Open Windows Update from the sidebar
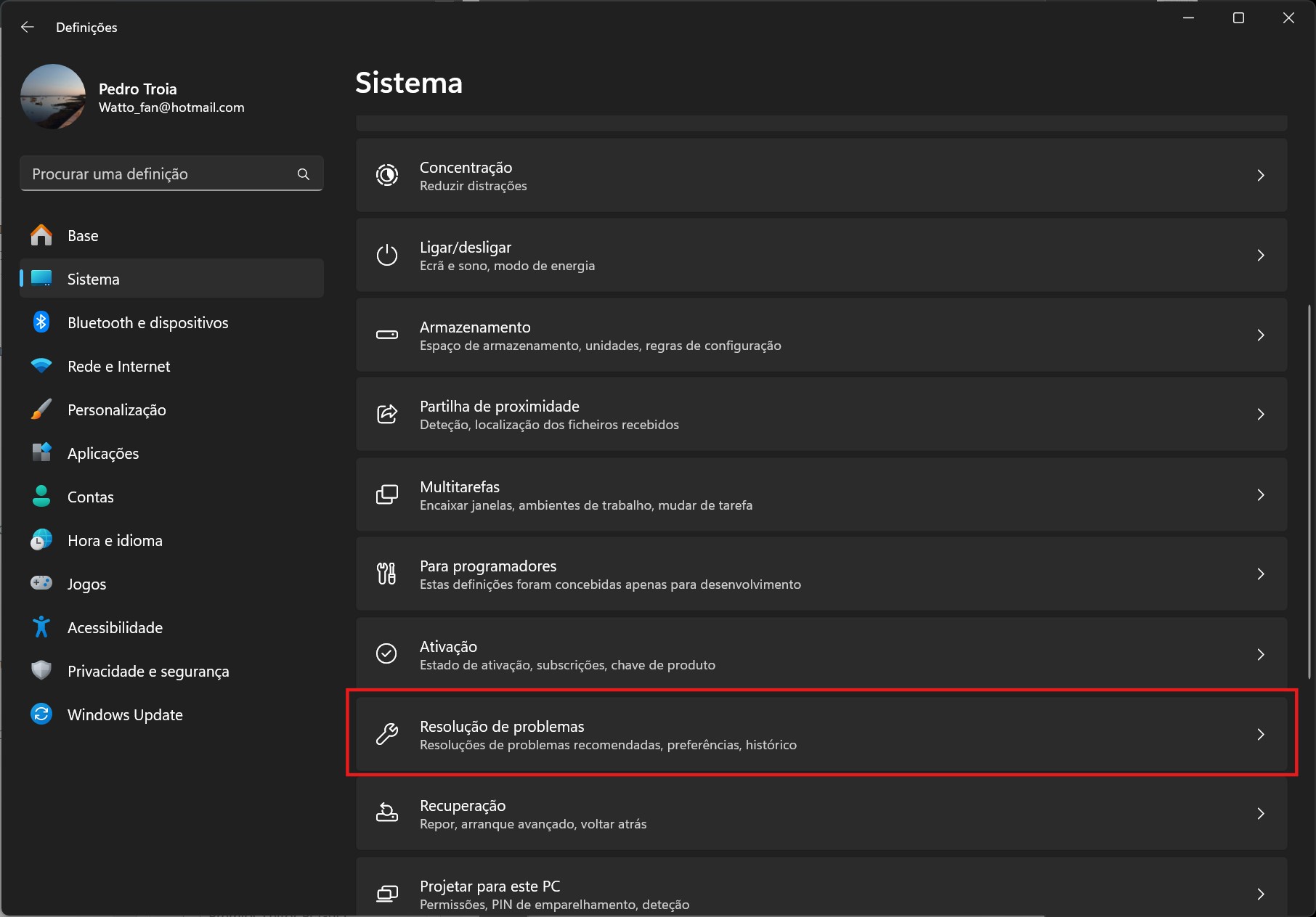 coord(171,714)
